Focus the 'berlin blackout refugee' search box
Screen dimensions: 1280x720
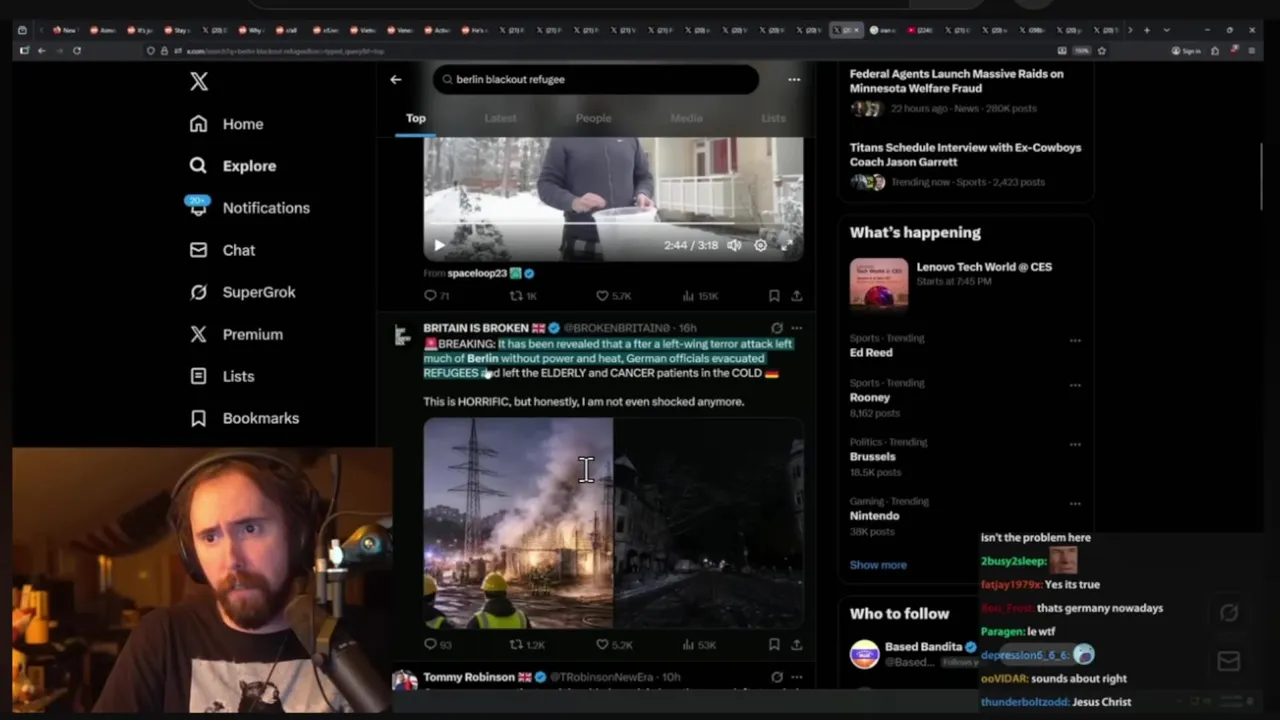tap(596, 79)
